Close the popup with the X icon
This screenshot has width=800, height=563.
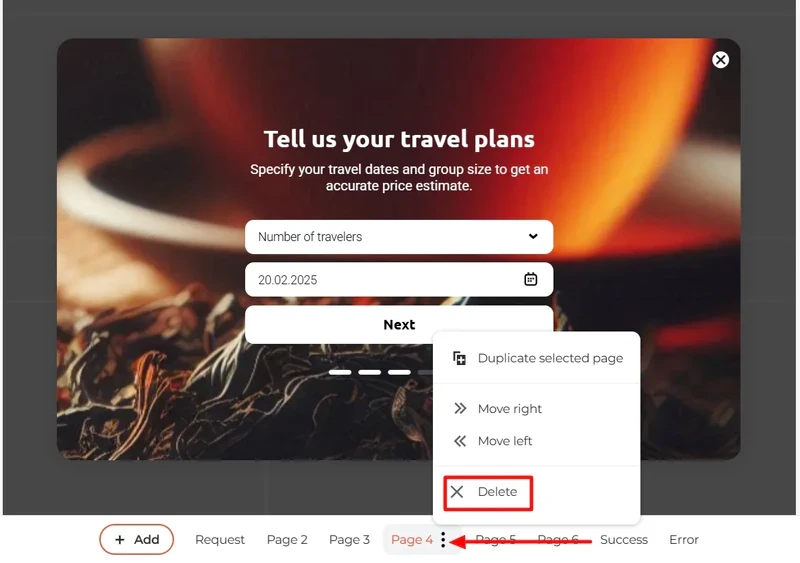point(720,60)
